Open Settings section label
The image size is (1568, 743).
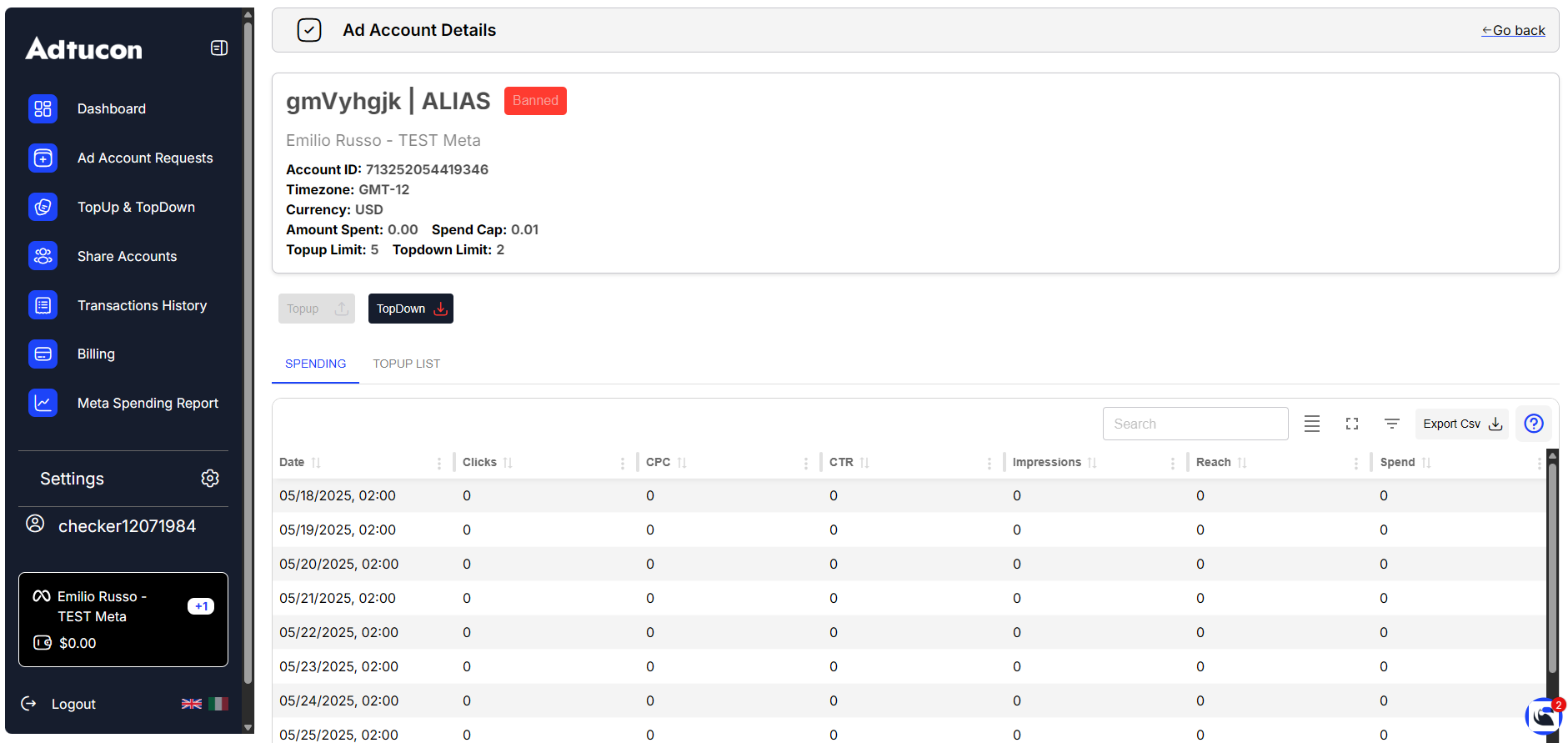pyautogui.click(x=72, y=479)
